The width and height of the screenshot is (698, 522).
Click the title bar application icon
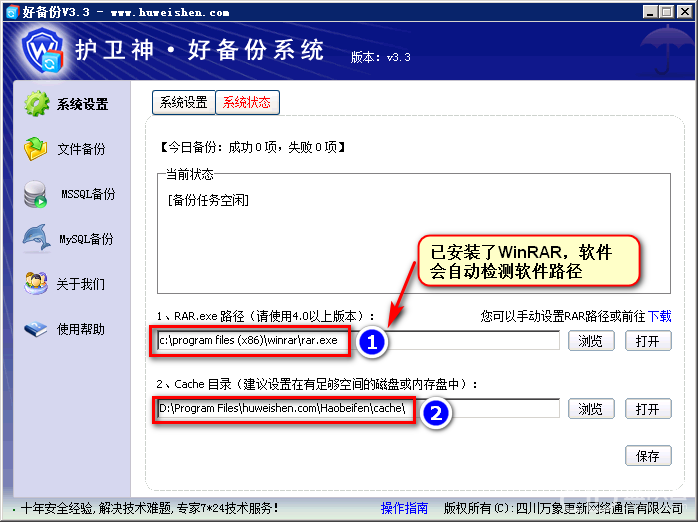[x=12, y=12]
